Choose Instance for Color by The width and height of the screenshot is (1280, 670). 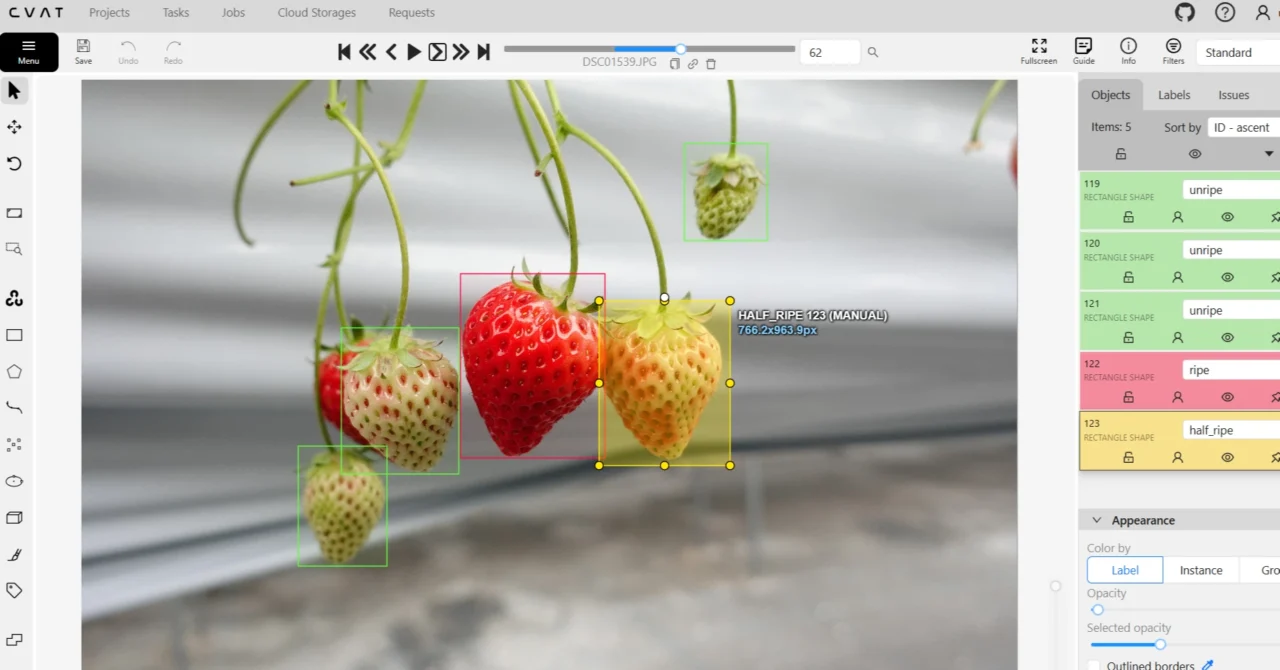click(x=1200, y=570)
